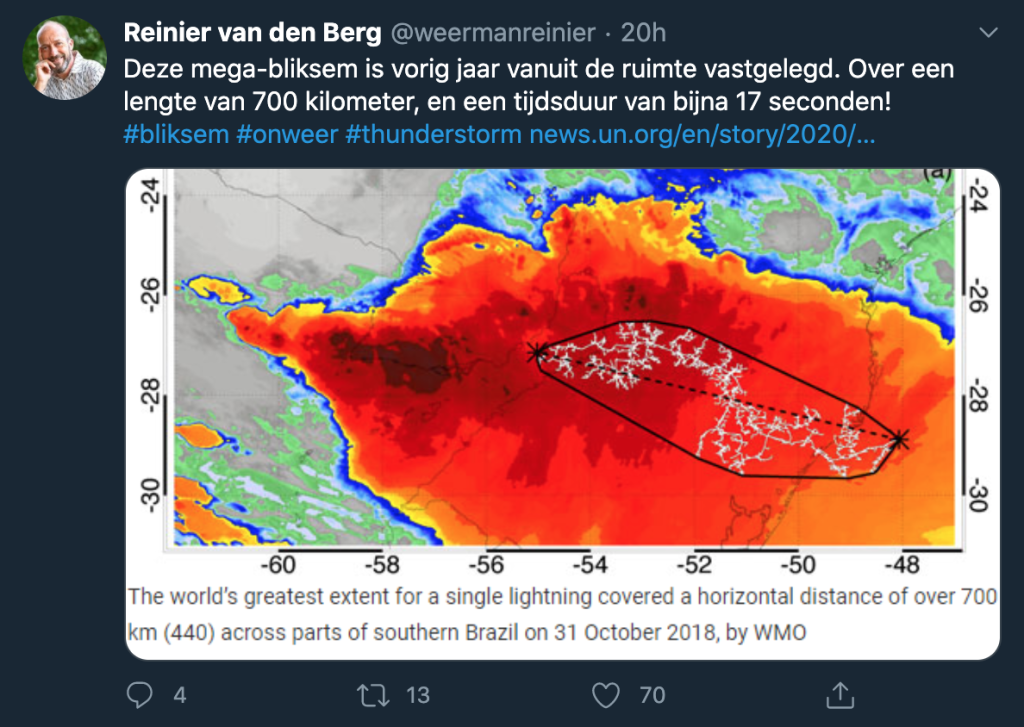The image size is (1024, 727).
Task: Open the @weermanreinier handle
Action: pyautogui.click(x=493, y=33)
